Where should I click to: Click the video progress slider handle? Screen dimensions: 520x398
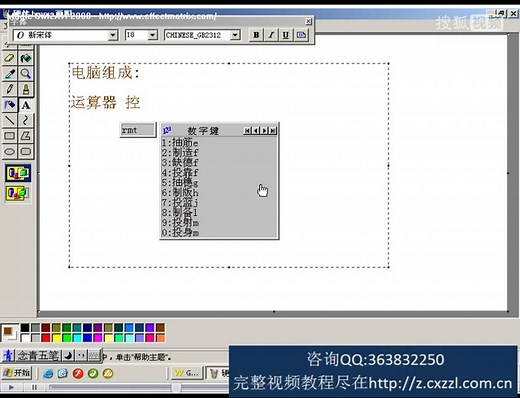click(176, 387)
